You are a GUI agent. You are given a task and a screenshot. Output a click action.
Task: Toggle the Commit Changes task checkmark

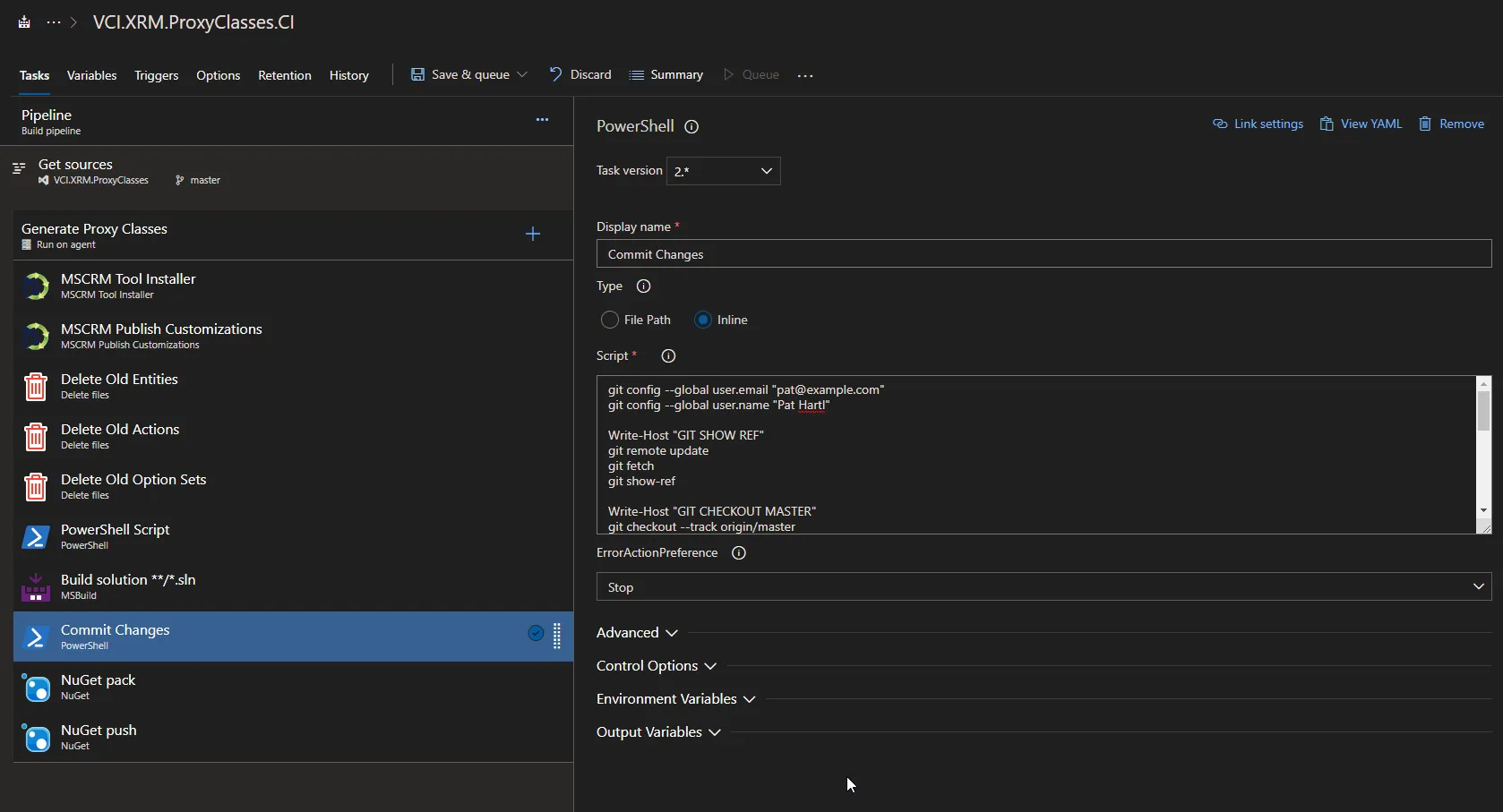[x=536, y=634]
